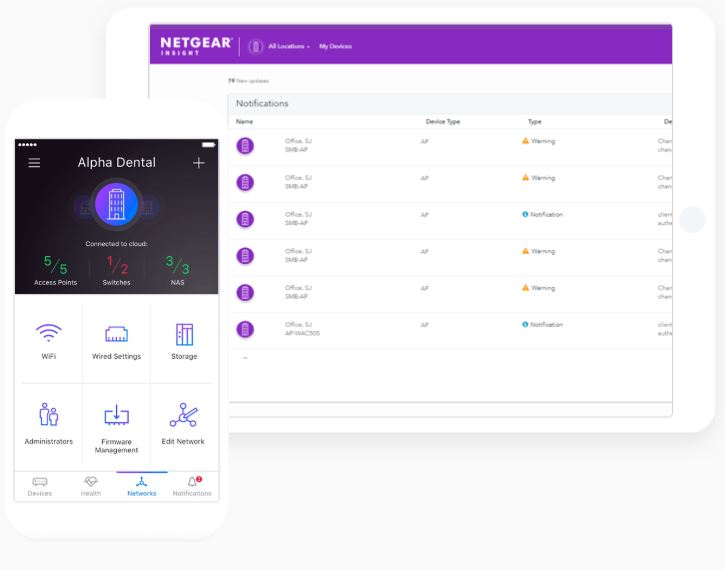
Task: Open the Storage tile
Action: [184, 341]
